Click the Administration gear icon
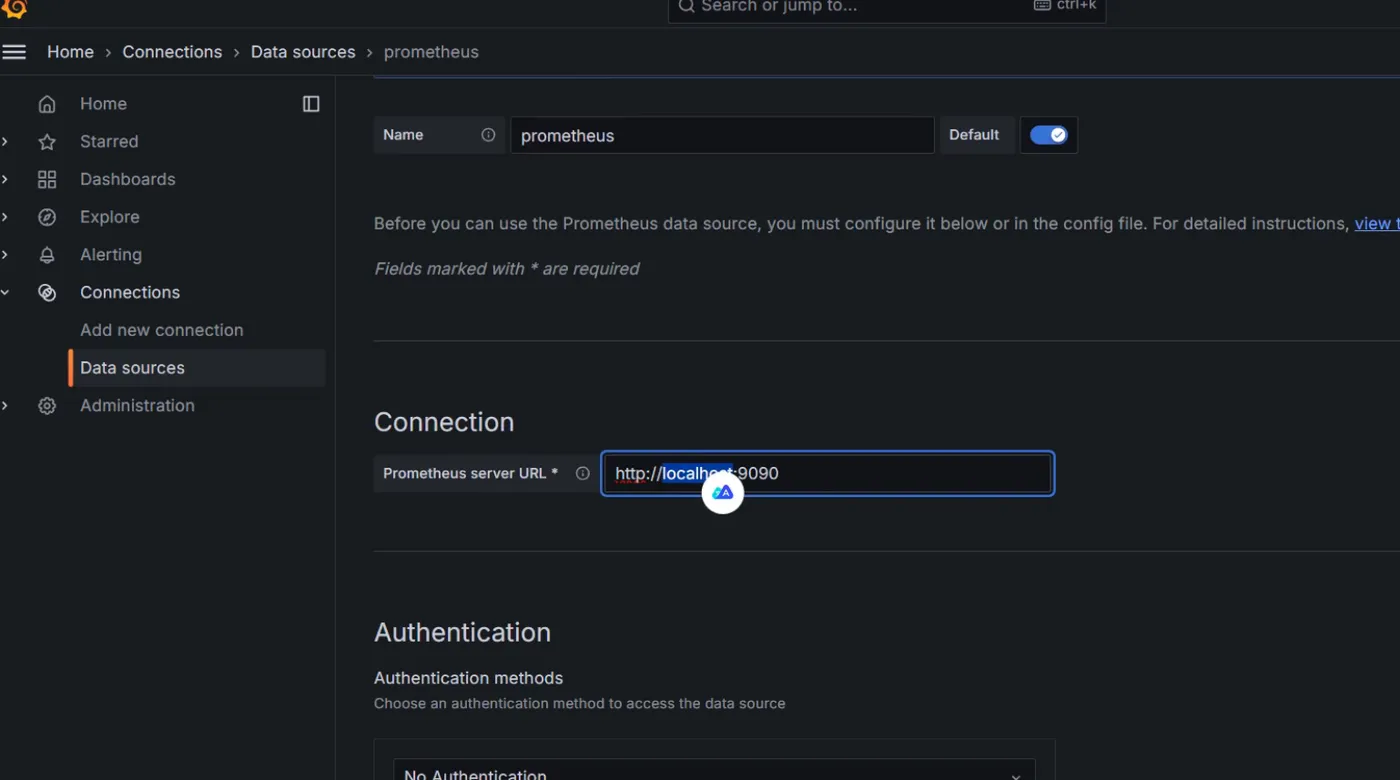Screen dimensions: 1400x780 (47, 406)
